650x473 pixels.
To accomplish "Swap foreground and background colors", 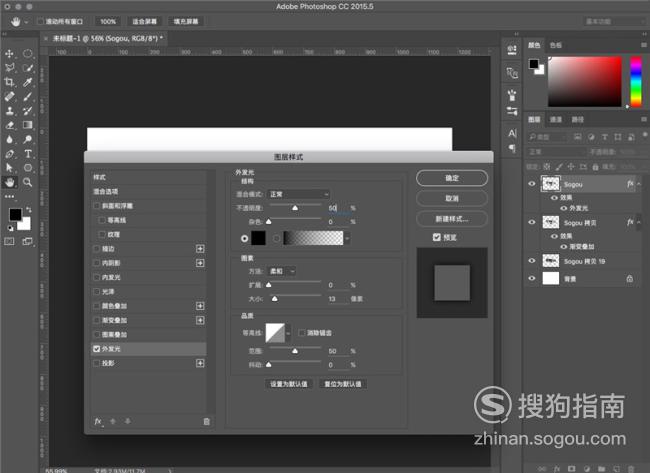I will tap(28, 209).
